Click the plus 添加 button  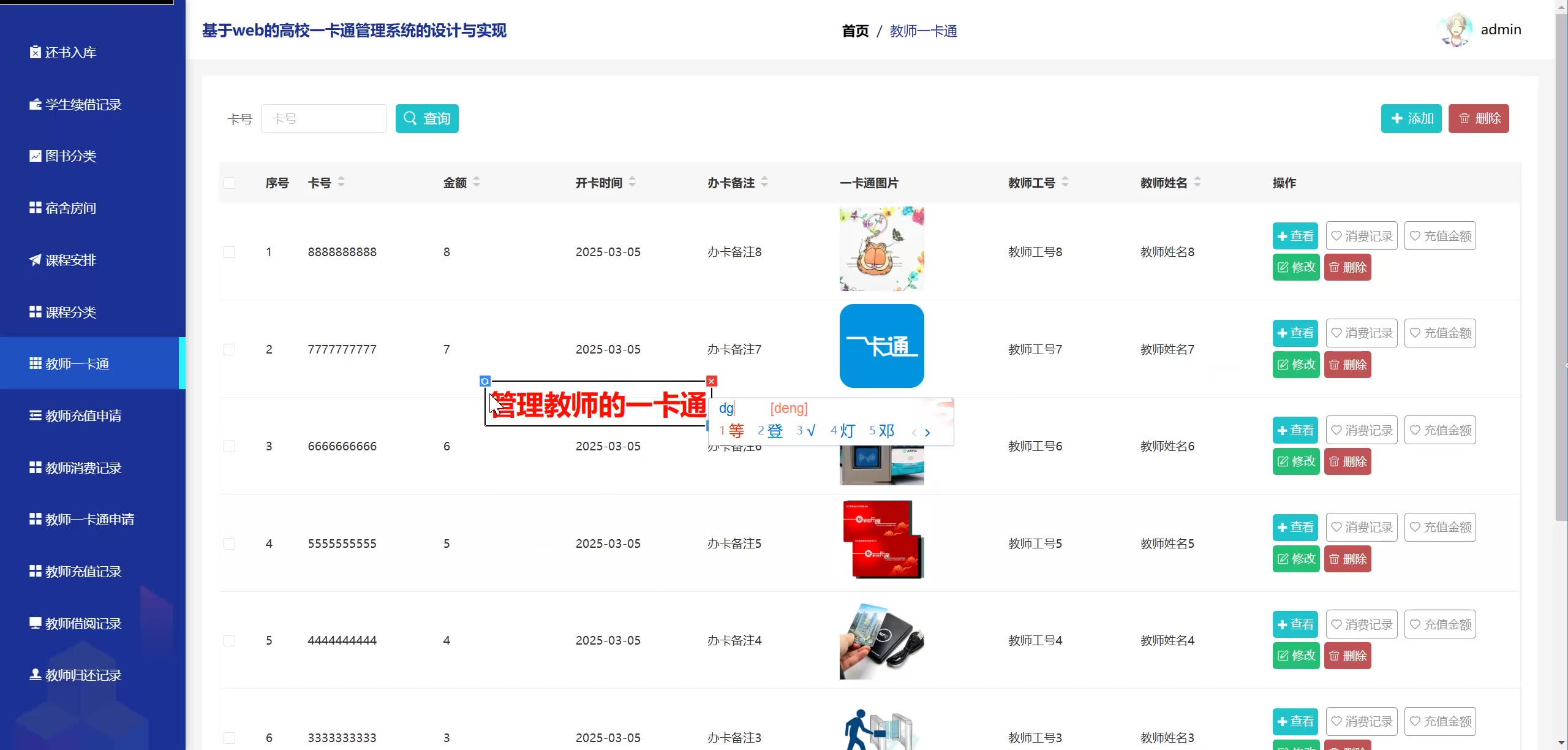coord(1411,118)
